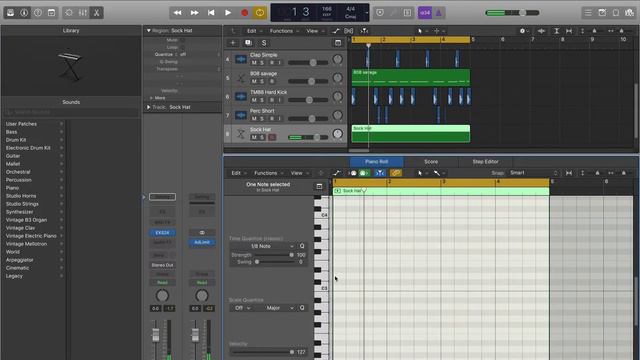The image size is (640, 360).
Task: Toggle the Piano Roll catch playhead icon
Action: click(x=380, y=173)
